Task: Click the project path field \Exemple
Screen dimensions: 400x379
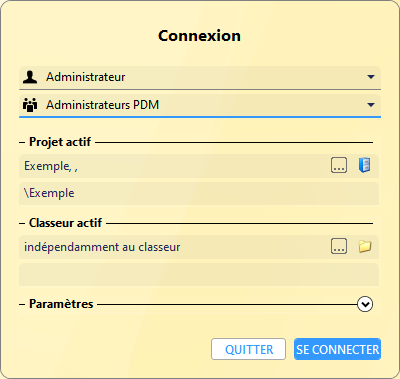Action: [199, 193]
